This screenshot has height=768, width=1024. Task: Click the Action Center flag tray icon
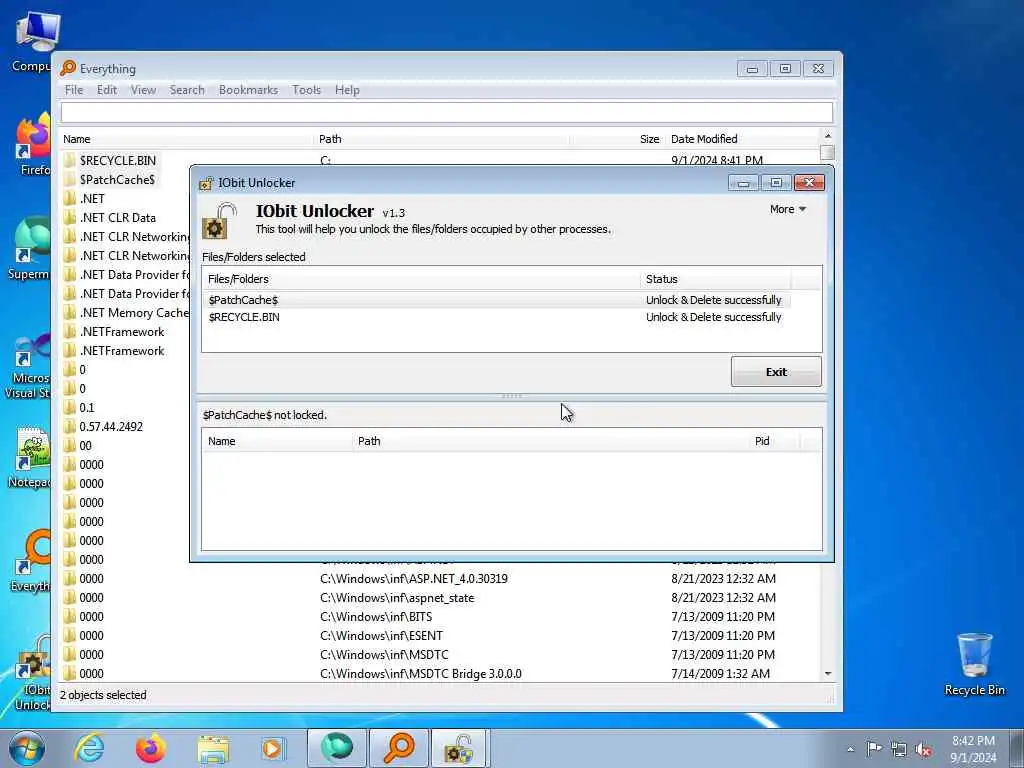[x=874, y=748]
